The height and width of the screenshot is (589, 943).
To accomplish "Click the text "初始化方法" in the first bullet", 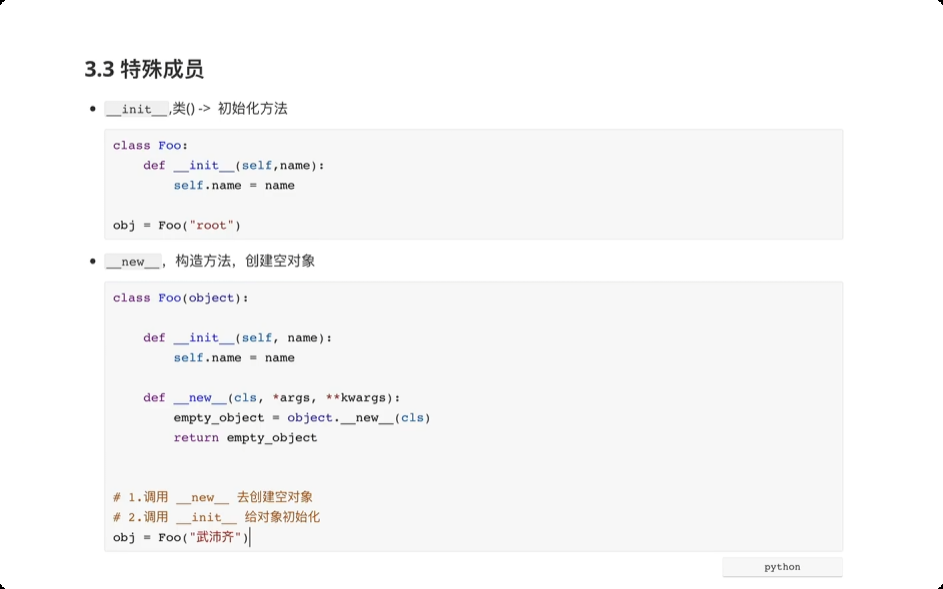I will [252, 108].
